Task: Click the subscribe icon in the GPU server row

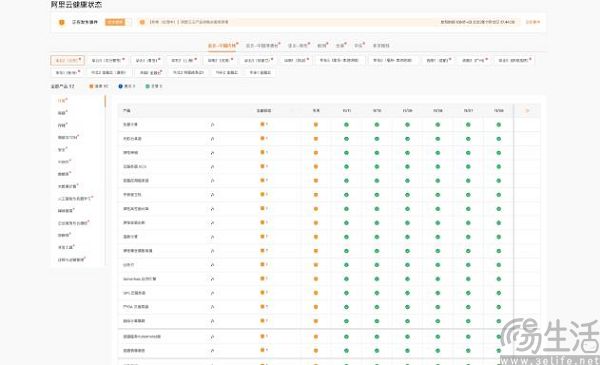Action: pos(212,293)
